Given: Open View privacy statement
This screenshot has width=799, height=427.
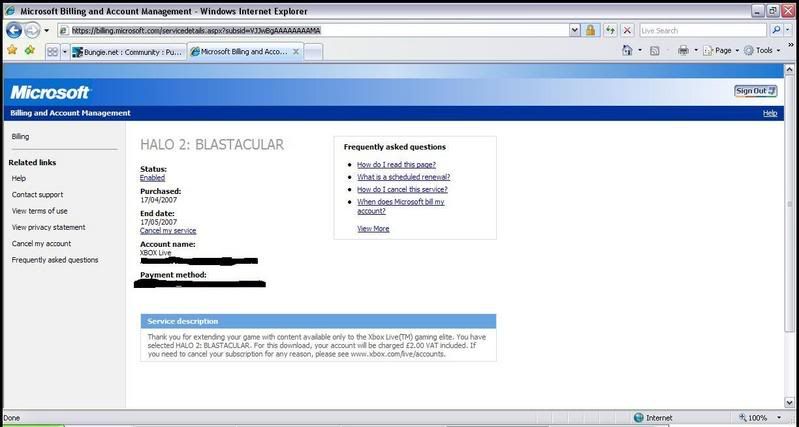Looking at the screenshot, I should (x=48, y=227).
